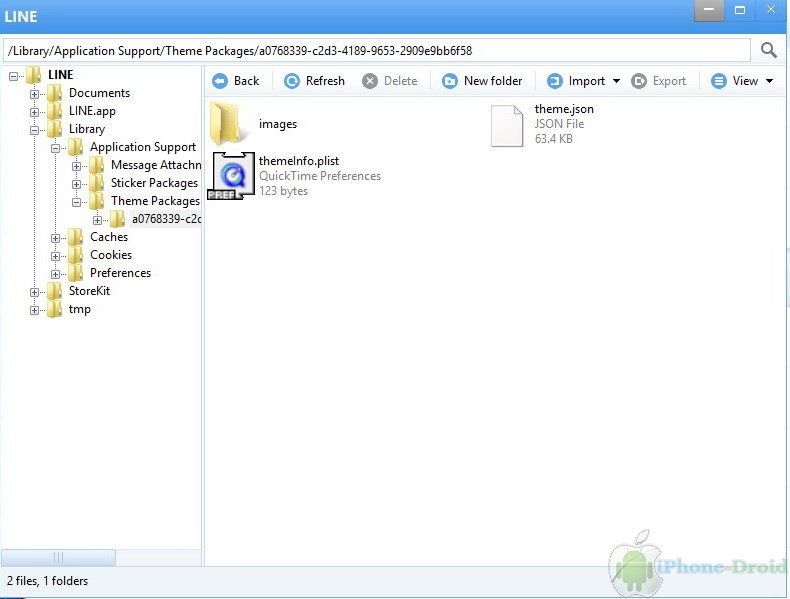Click the LINE.app folder icon
Viewport: 790px width, 599px height.
pyautogui.click(x=54, y=111)
